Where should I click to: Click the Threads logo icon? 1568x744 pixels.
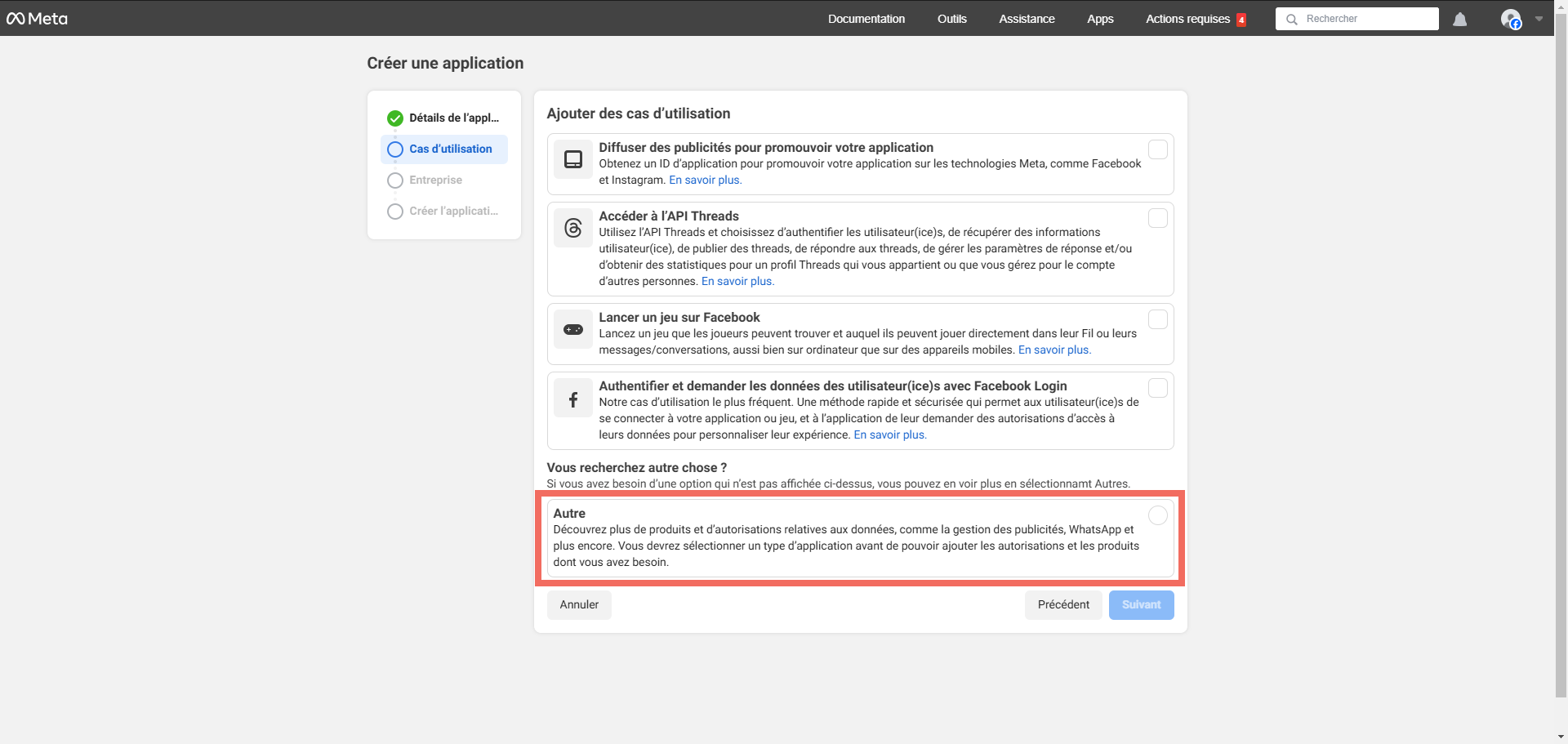point(573,228)
